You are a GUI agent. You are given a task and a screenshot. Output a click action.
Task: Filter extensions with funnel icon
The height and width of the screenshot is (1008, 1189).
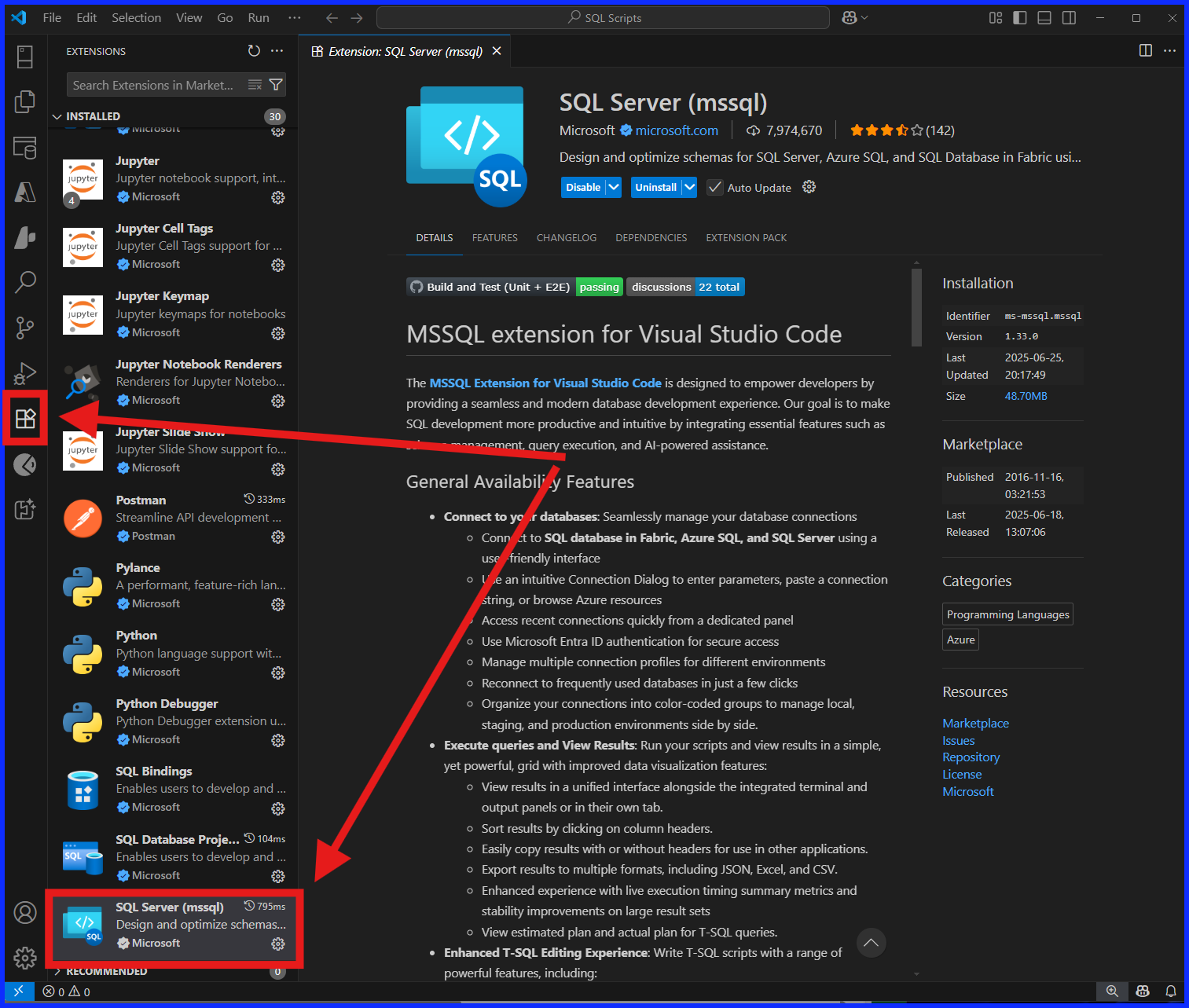tap(276, 85)
